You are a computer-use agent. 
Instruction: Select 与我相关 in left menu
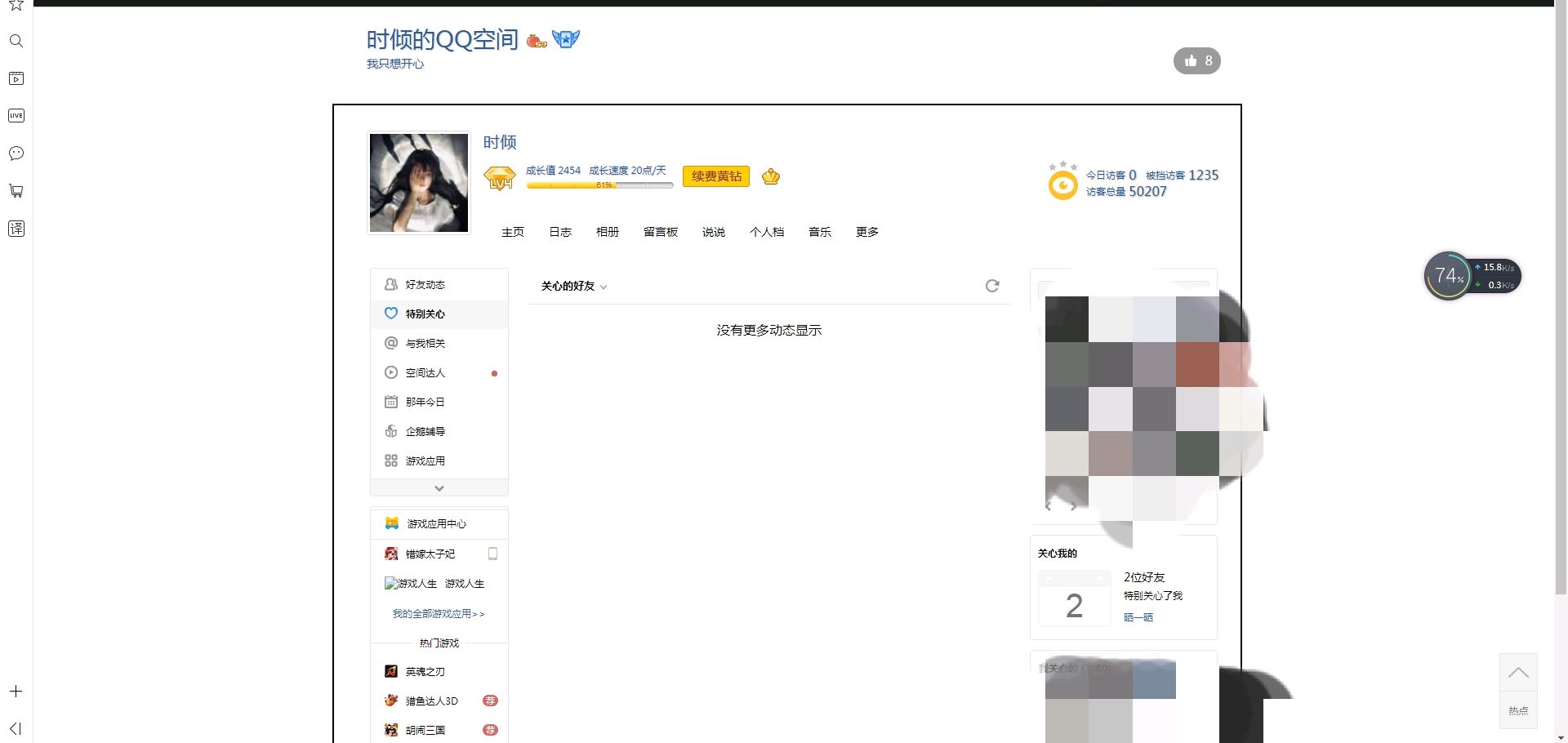439,344
